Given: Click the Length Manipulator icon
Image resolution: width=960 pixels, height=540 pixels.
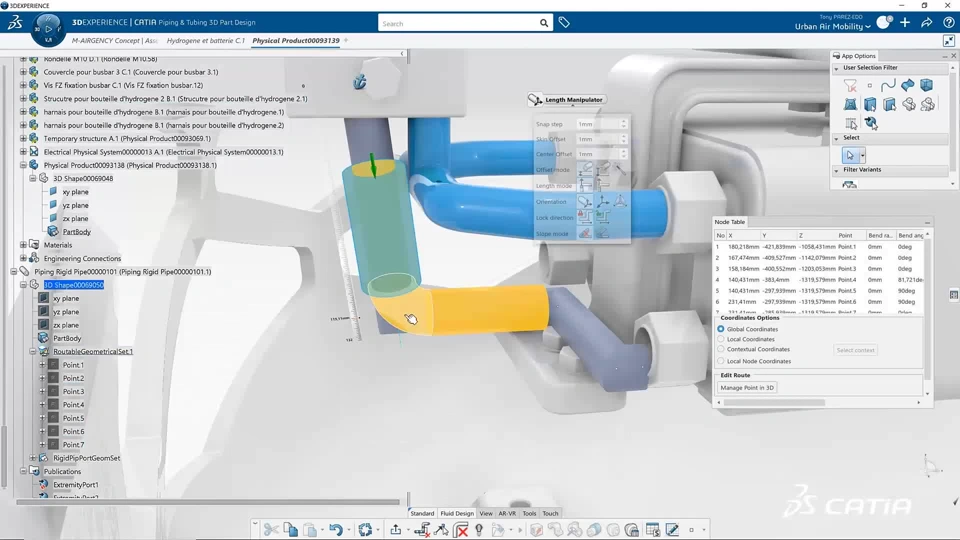Looking at the screenshot, I should (535, 100).
